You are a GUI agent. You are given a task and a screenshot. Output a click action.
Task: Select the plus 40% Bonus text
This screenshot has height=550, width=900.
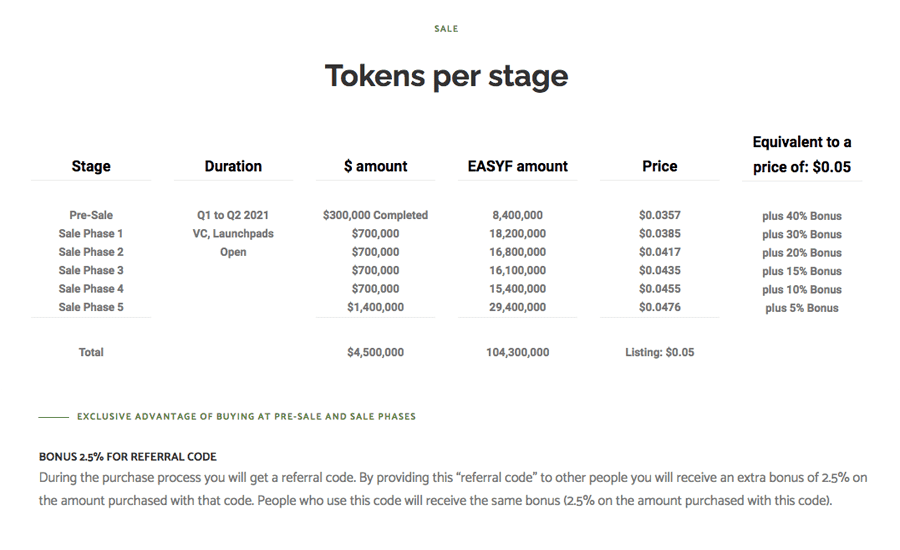pos(802,216)
